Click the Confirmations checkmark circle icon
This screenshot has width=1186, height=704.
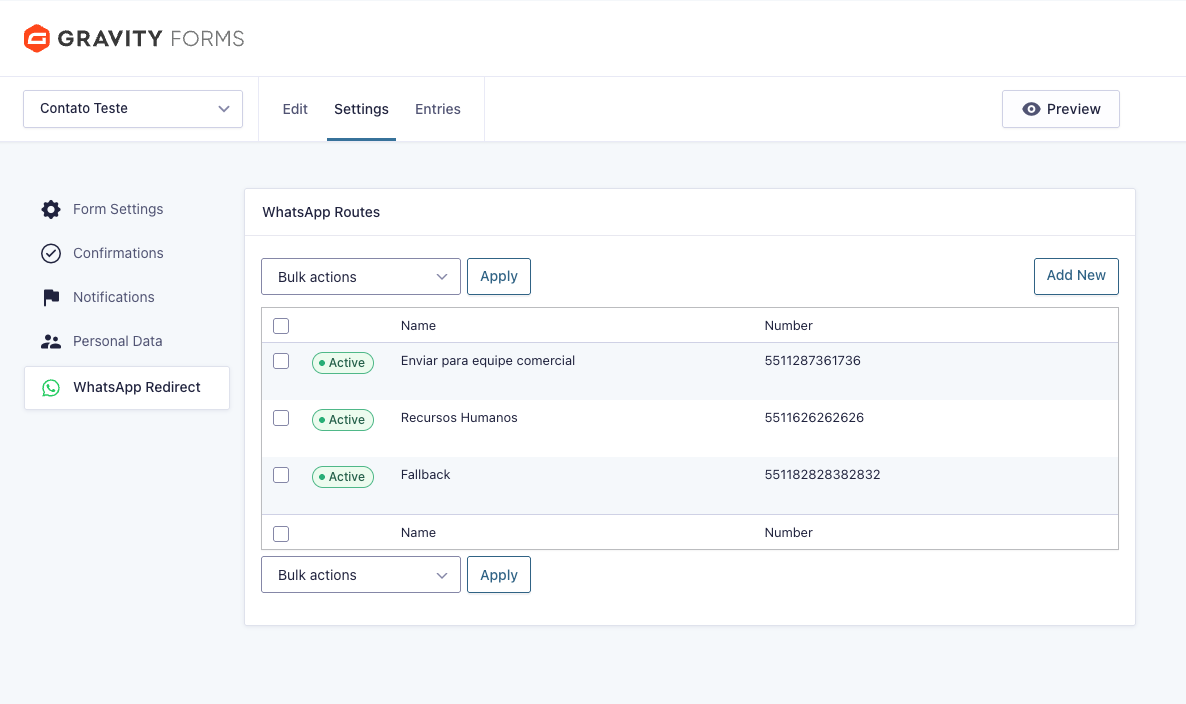click(x=51, y=253)
